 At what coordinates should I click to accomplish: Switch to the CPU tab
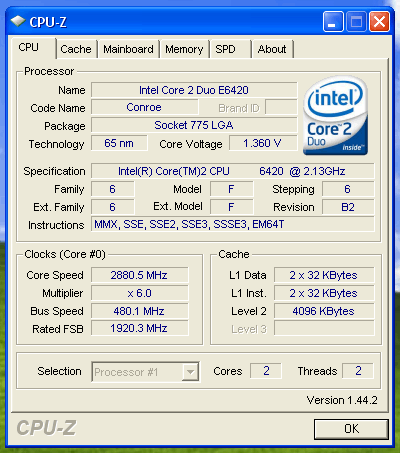[33, 48]
